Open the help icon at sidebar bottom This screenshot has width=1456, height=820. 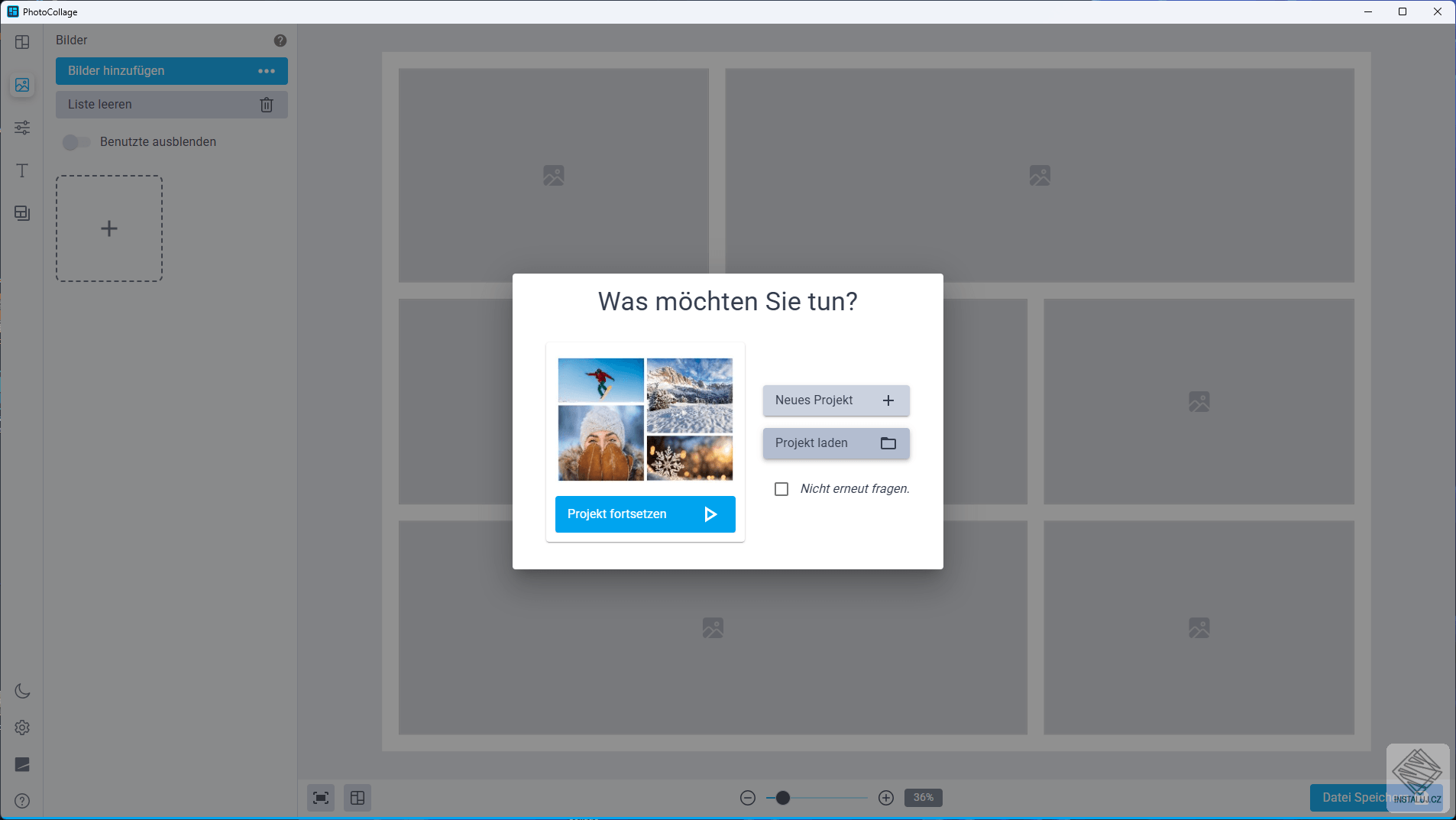(x=22, y=801)
